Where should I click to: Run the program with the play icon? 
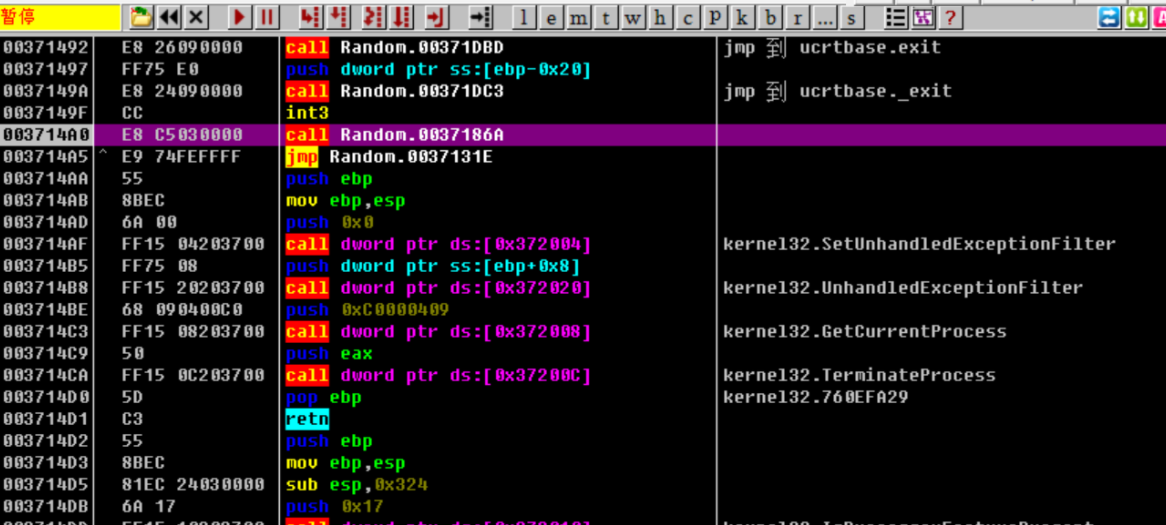pos(240,17)
